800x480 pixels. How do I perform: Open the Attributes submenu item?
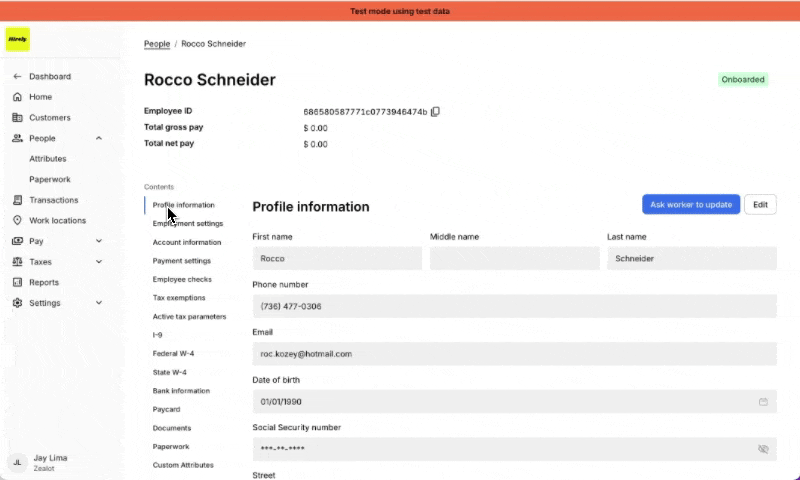point(47,159)
